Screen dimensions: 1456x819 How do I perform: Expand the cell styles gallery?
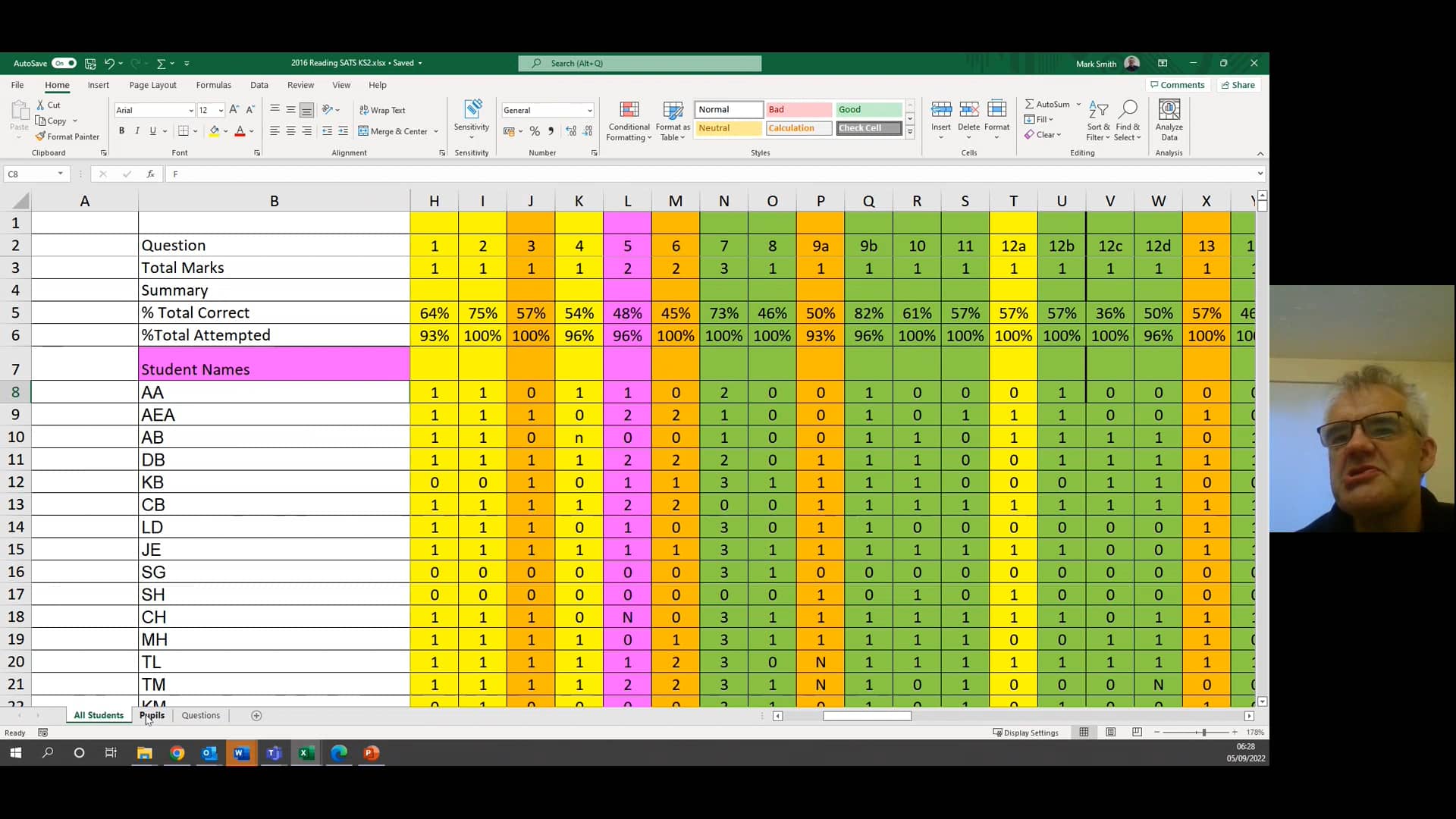coord(909,130)
